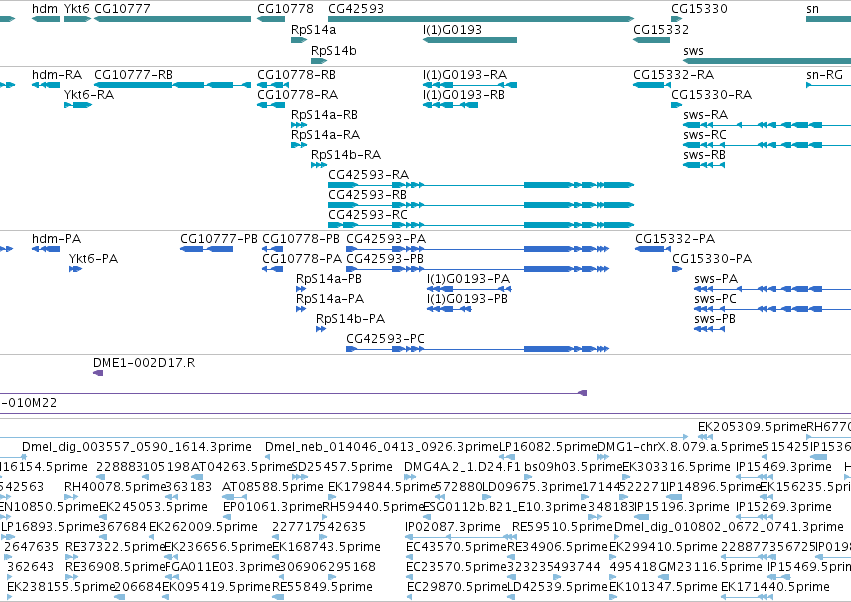Viewport: 851px width, 602px height.
Task: Open protein CG10778-PA
Action: point(302,258)
